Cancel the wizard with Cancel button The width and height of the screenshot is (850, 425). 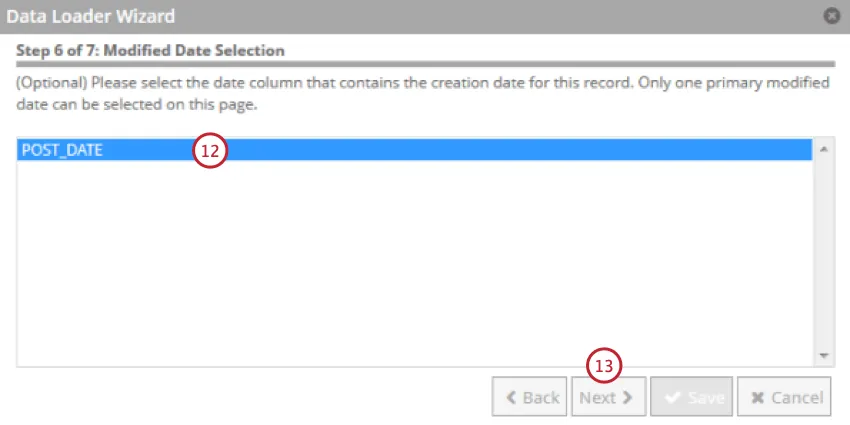tap(786, 397)
